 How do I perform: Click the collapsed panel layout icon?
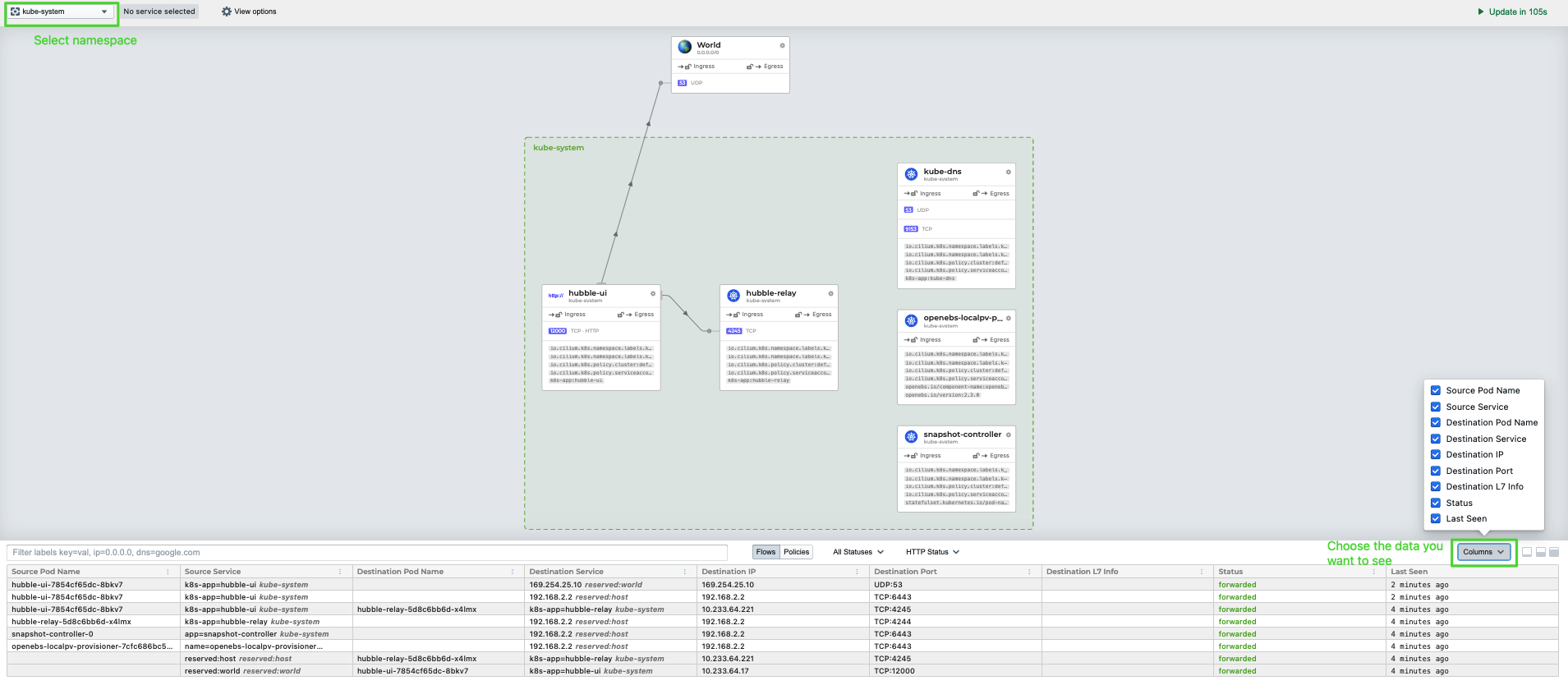pyautogui.click(x=1527, y=552)
